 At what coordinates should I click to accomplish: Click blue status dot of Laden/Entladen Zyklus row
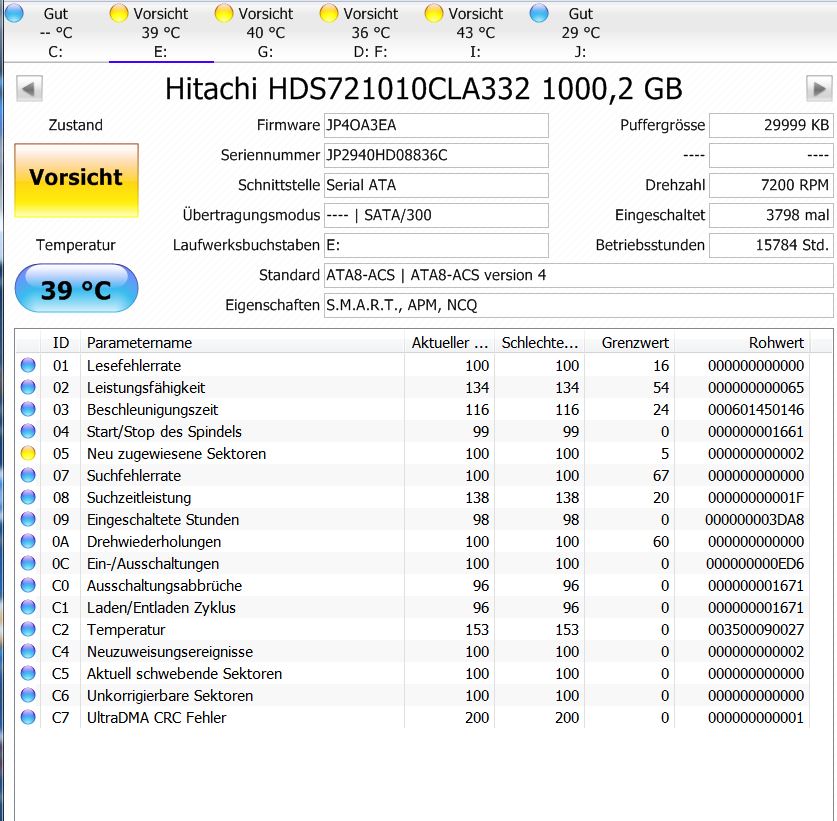click(28, 607)
